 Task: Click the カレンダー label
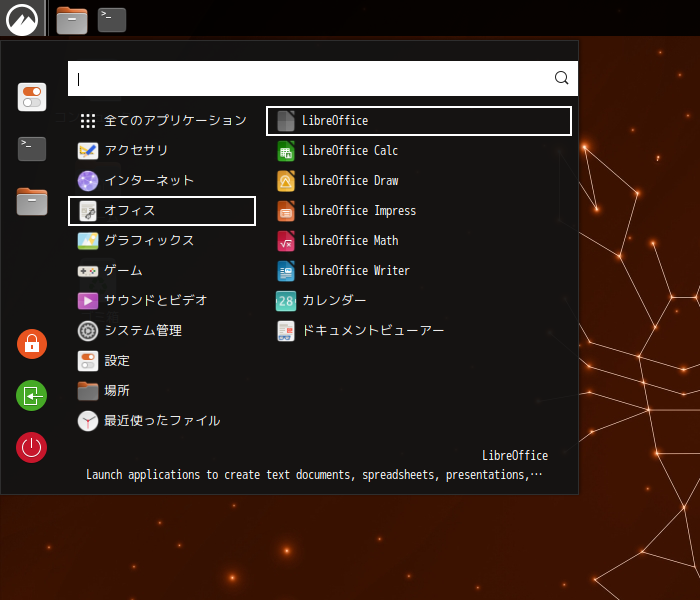(x=334, y=300)
